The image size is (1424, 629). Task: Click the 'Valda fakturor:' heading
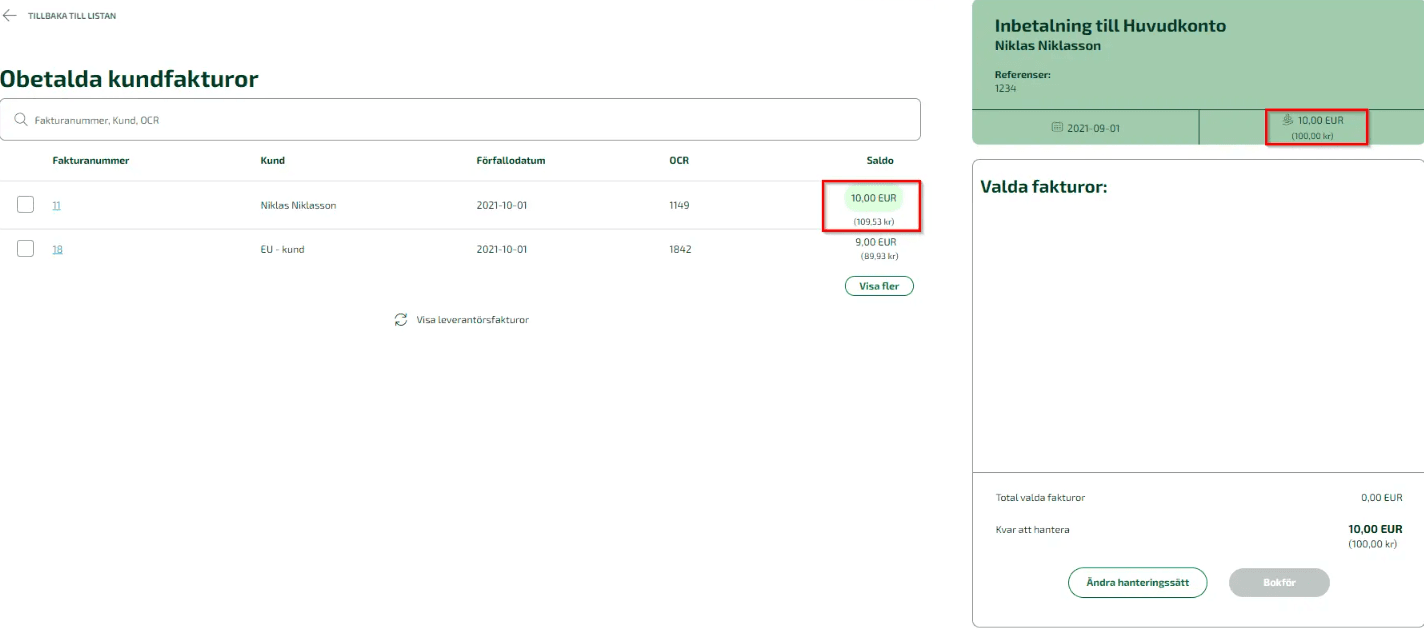coord(1044,187)
